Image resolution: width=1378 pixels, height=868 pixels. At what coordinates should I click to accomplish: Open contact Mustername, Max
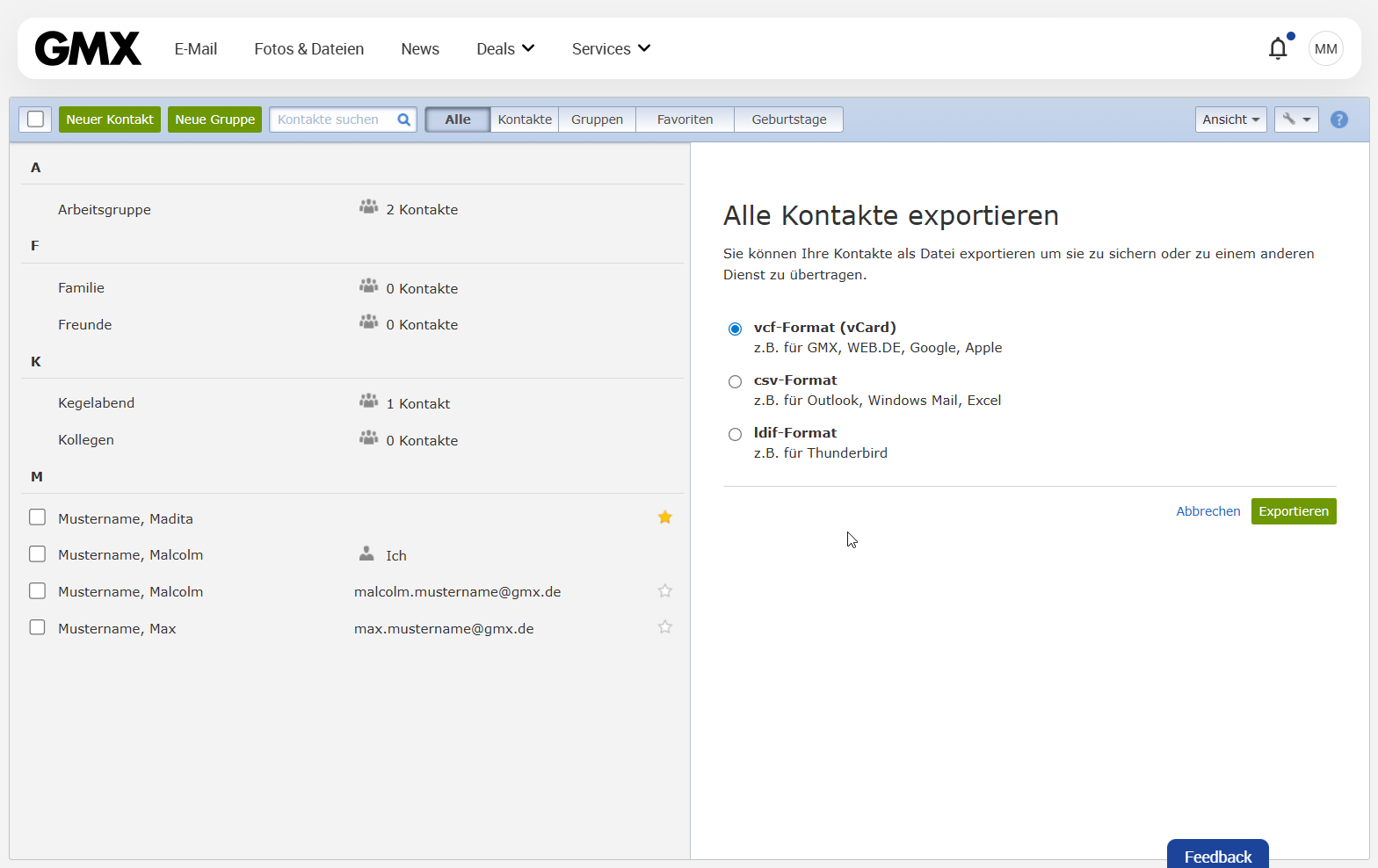click(x=117, y=629)
